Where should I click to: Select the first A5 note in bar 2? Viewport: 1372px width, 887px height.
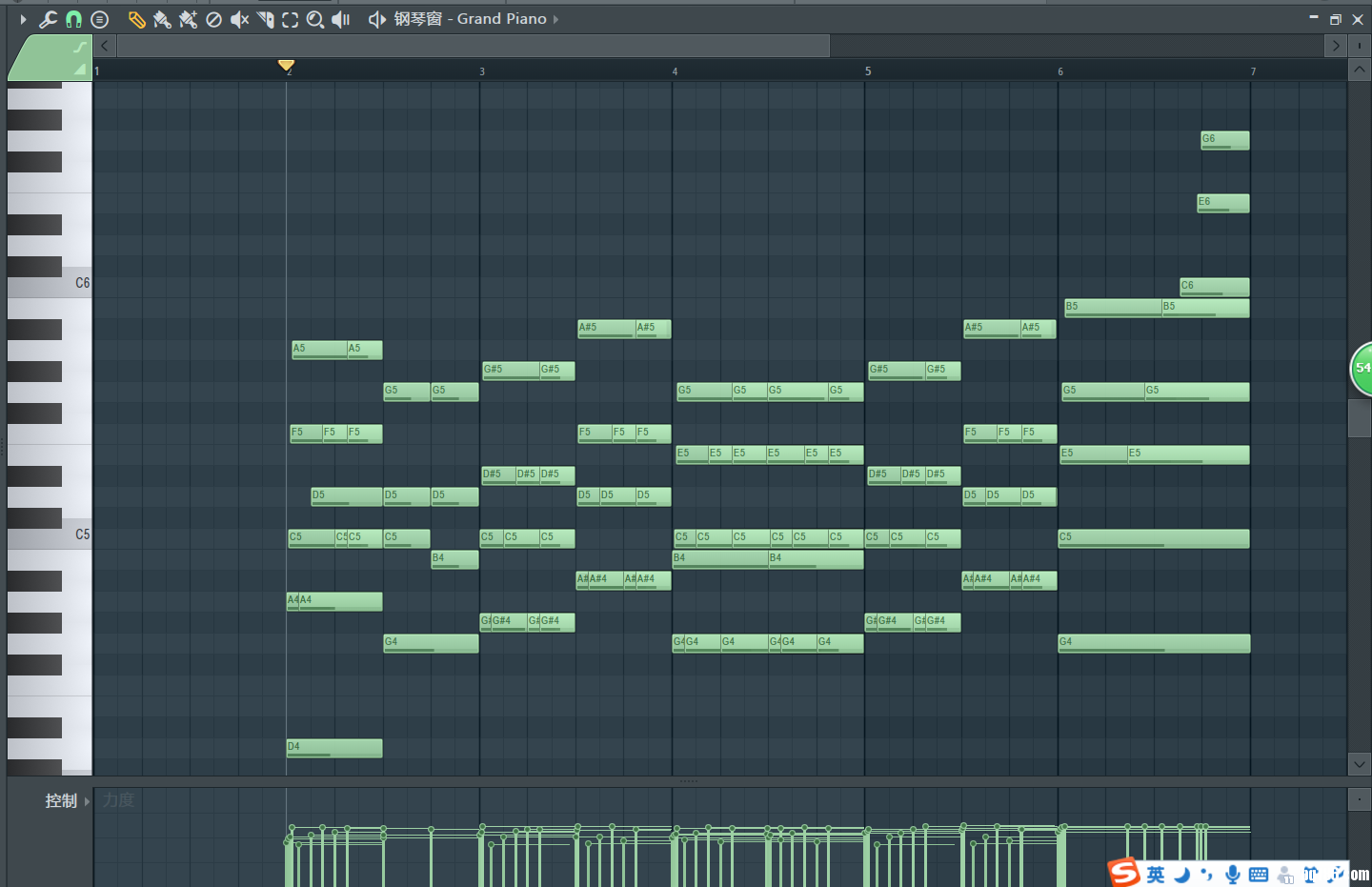click(x=319, y=350)
